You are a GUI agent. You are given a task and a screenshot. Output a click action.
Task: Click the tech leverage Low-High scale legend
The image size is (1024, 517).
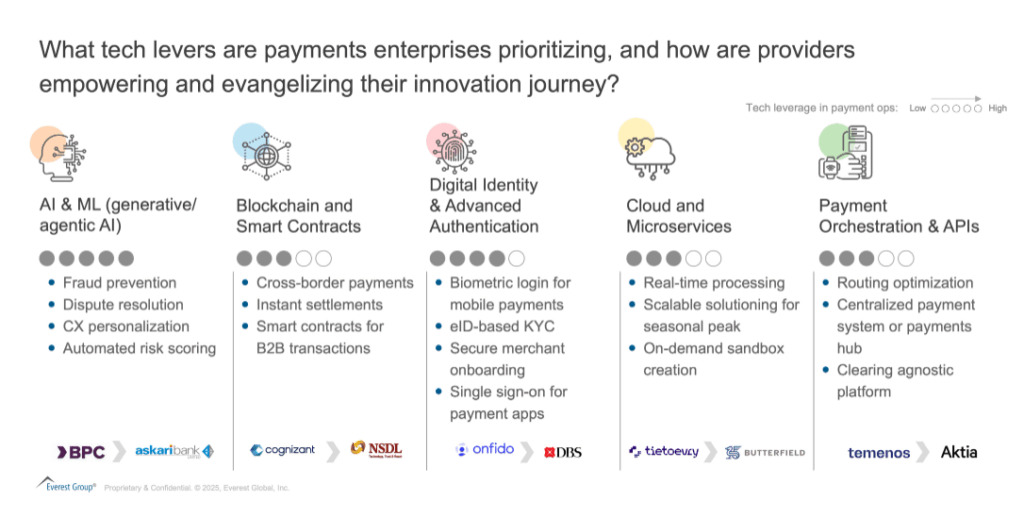click(x=956, y=107)
